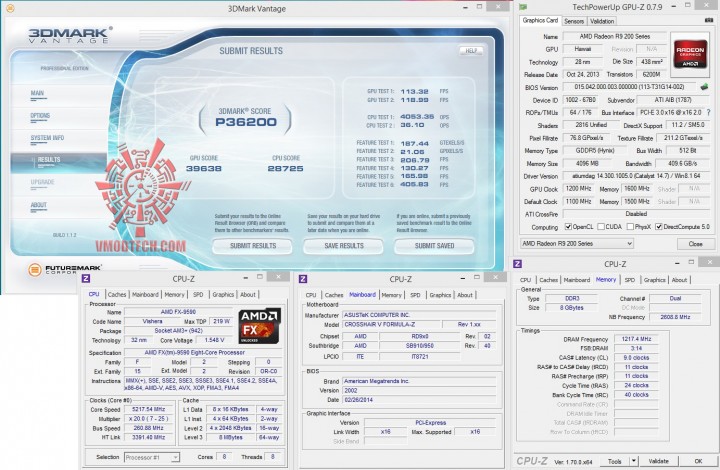Open the Tools dropdown arrow in CPU-Z
This screenshot has height=470, width=720.
tap(634, 461)
